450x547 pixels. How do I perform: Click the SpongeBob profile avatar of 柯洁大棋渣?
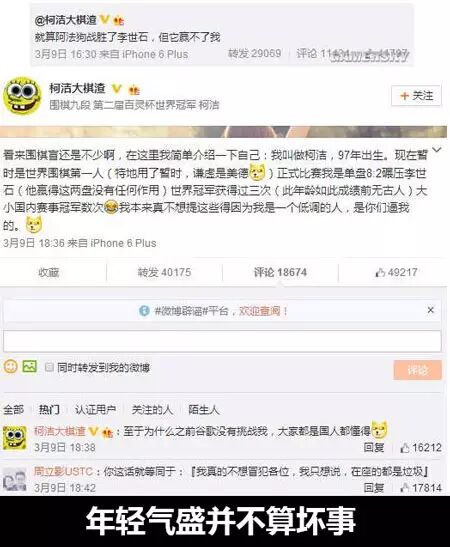pos(22,96)
